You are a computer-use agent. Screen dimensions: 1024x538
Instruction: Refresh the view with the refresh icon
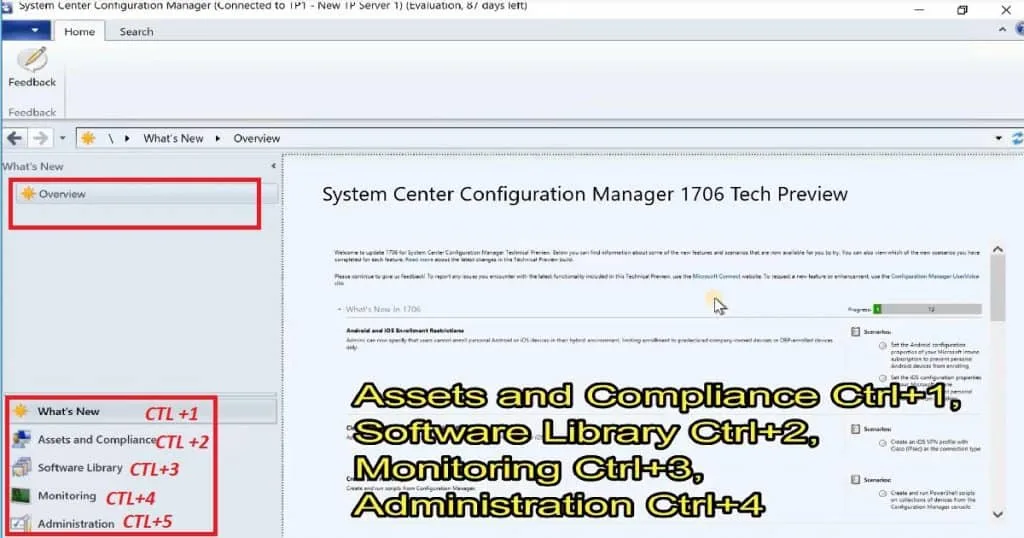point(1017,138)
